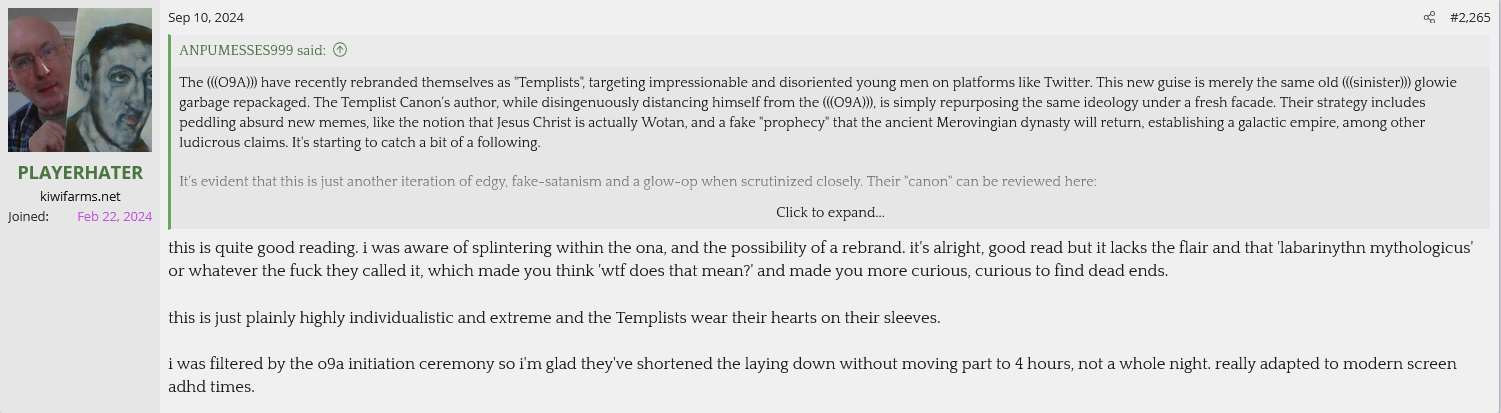Click the share icon beside post number
This screenshot has width=1501, height=413.
click(x=1429, y=18)
